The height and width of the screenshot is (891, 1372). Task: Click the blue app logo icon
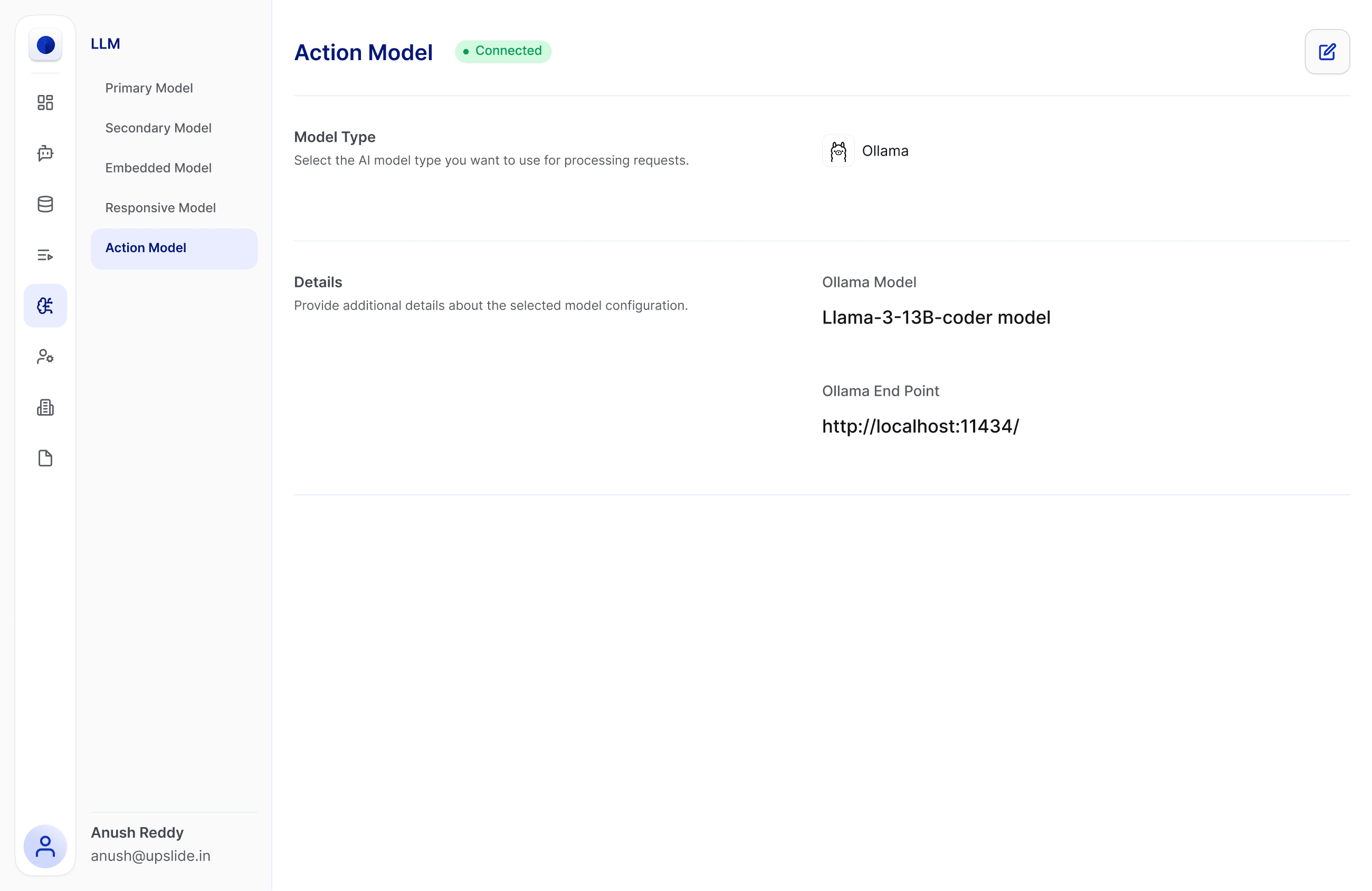45,45
